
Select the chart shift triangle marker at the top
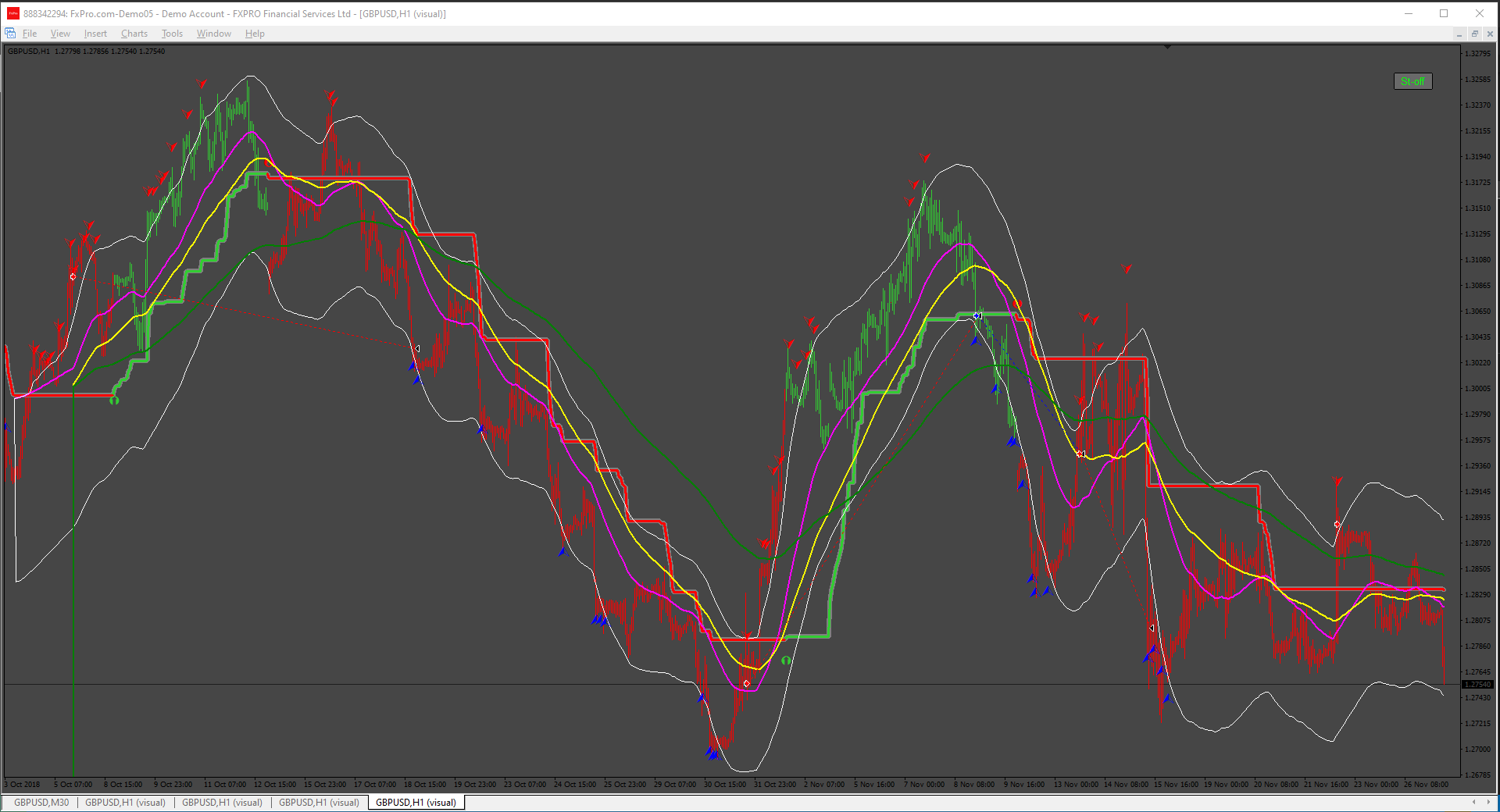pos(1167,47)
